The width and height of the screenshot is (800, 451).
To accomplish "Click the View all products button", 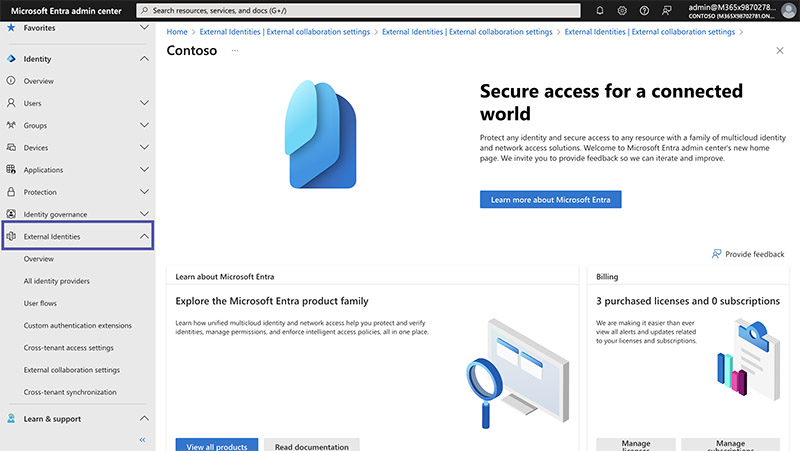I will (x=216, y=445).
